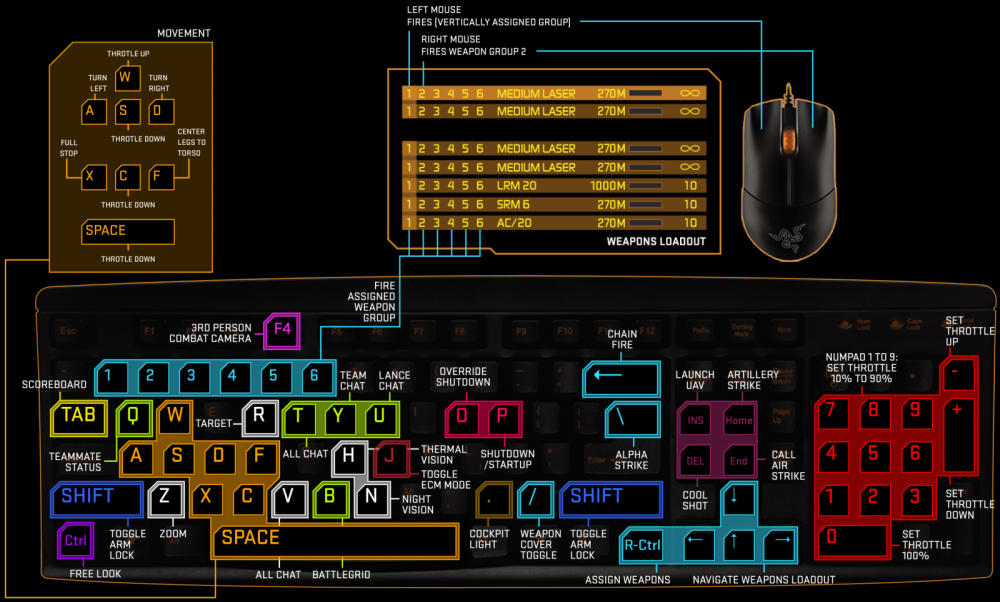Viewport: 1000px width, 602px height.
Task: Click the blue SHIFT key beside the slash key
Action: click(611, 499)
